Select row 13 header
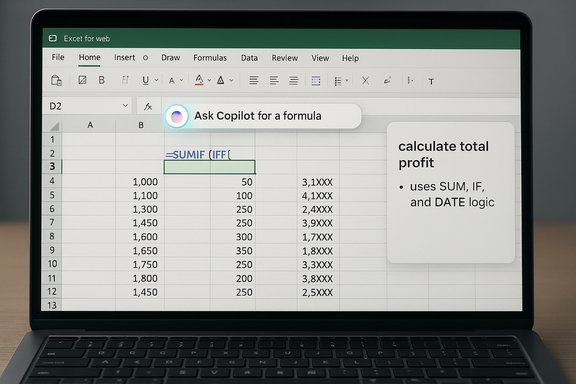 point(52,305)
